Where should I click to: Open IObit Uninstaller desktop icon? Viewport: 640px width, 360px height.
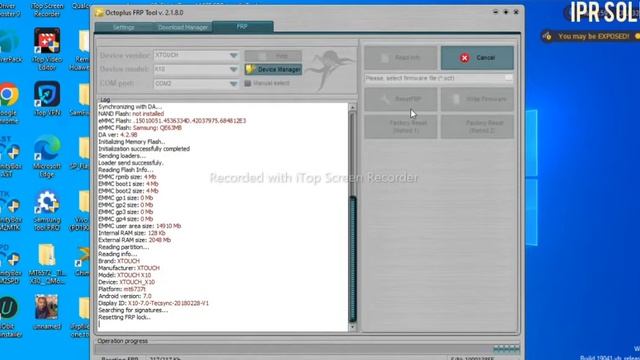point(9,316)
